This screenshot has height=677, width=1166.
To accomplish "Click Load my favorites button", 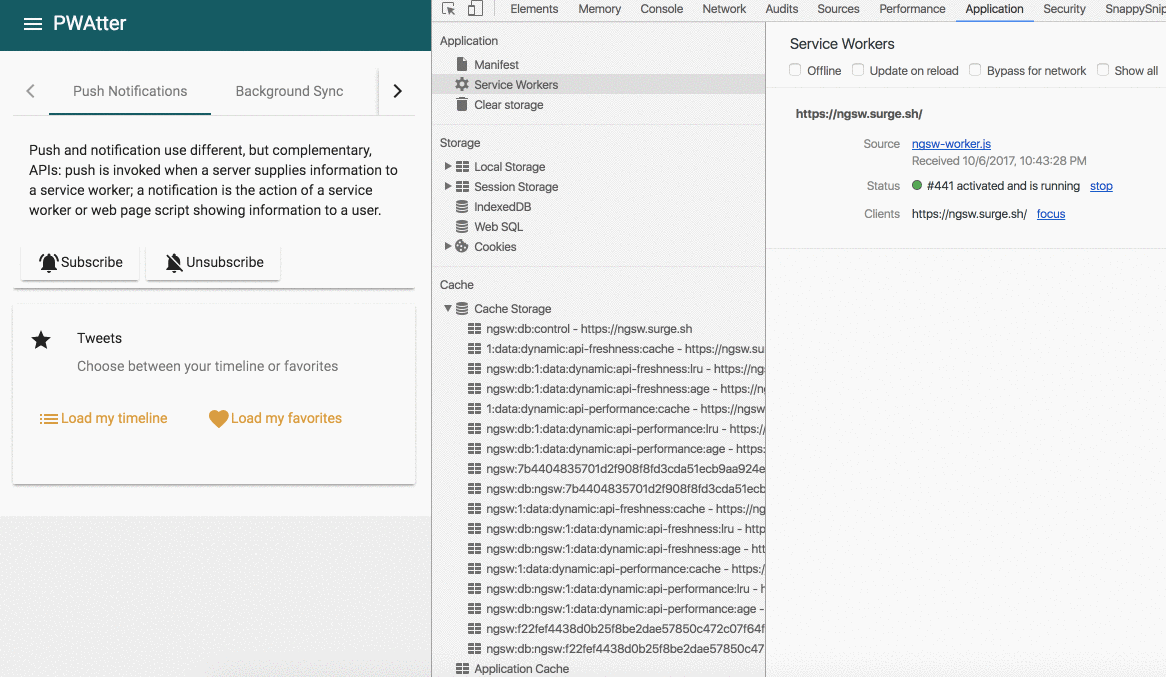I will pyautogui.click(x=275, y=419).
